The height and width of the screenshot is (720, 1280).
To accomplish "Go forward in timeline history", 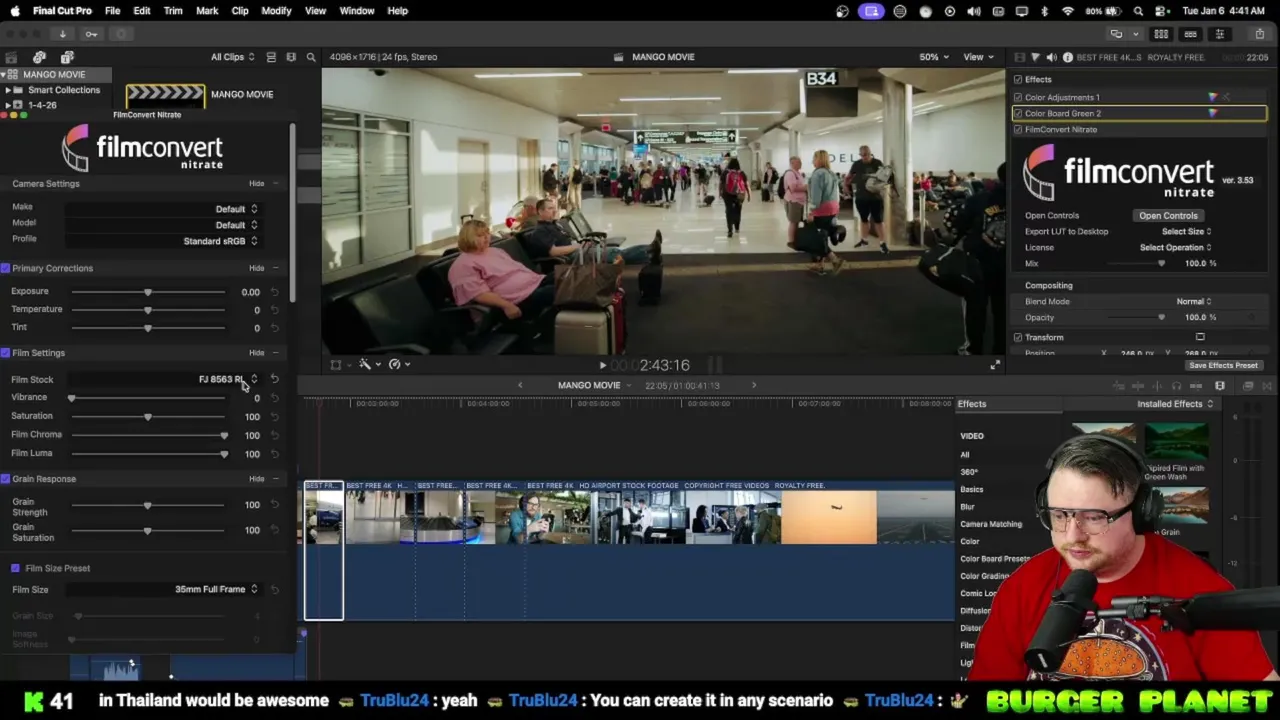I will pos(754,385).
